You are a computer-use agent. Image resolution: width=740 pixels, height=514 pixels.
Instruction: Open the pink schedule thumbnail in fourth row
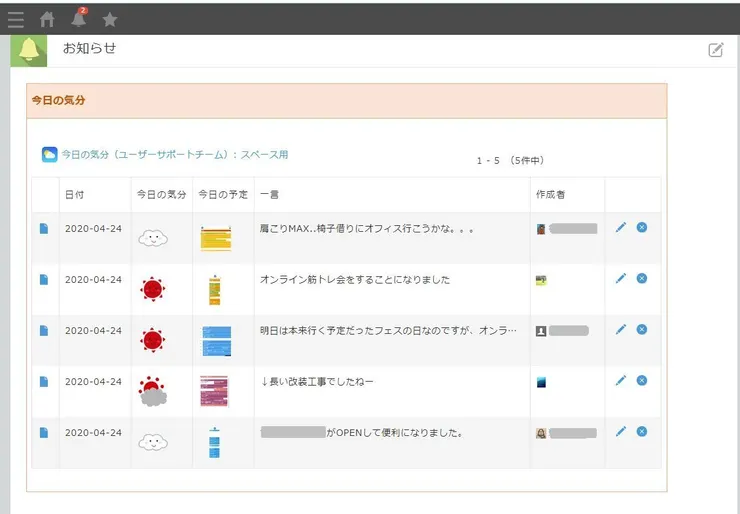tap(214, 391)
